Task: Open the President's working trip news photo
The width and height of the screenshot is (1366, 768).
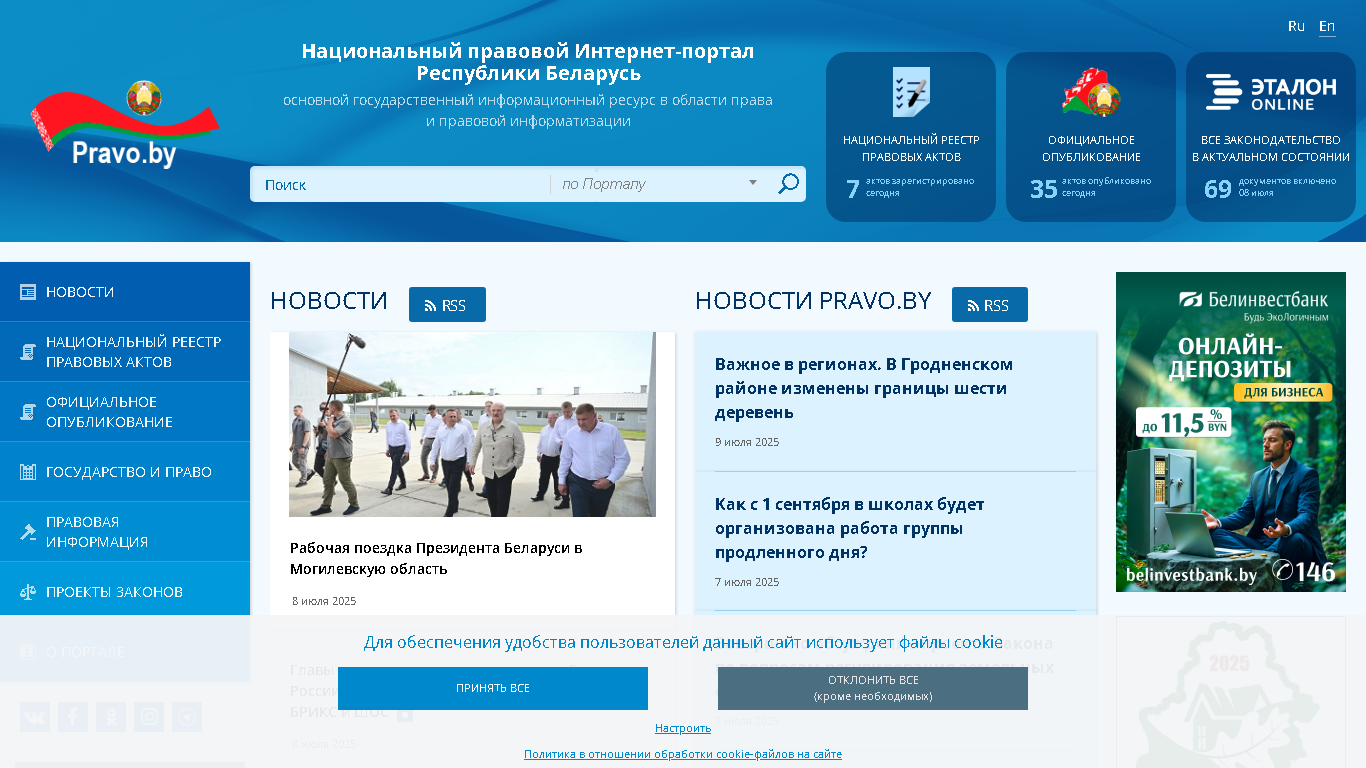Action: (472, 424)
